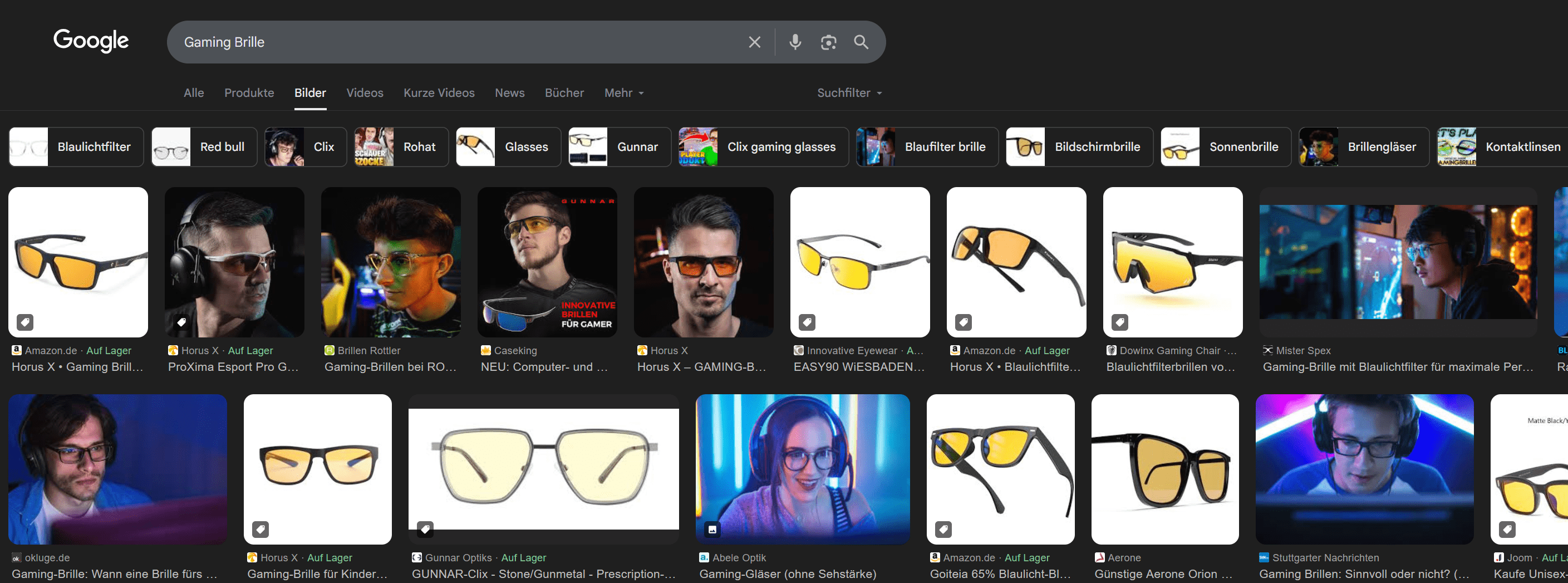Click the tag icon on the ProXima Esport Pro image
Screen dimensions: 1568x583
click(x=181, y=322)
